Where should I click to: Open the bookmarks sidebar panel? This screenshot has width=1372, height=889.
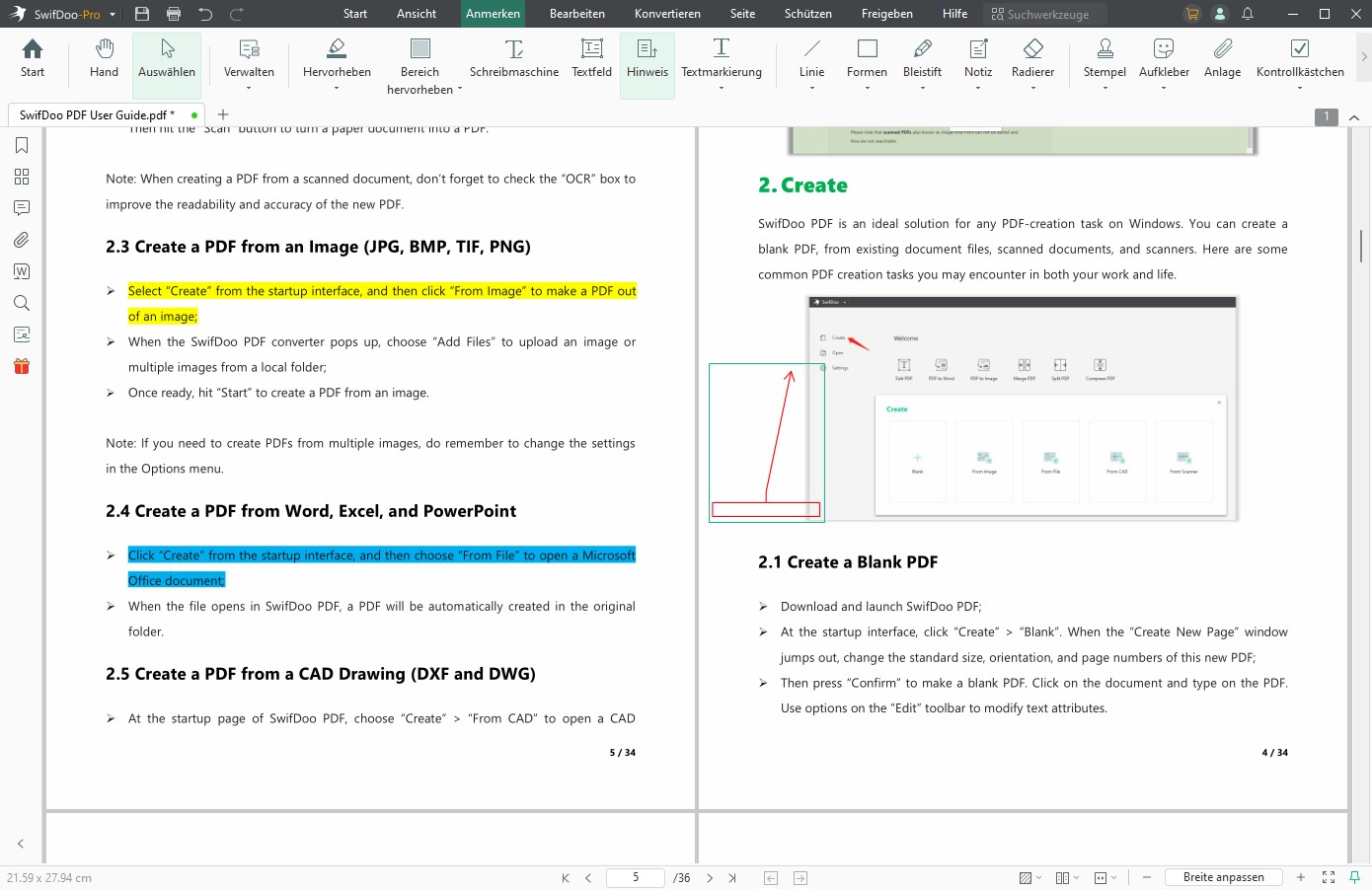click(22, 145)
